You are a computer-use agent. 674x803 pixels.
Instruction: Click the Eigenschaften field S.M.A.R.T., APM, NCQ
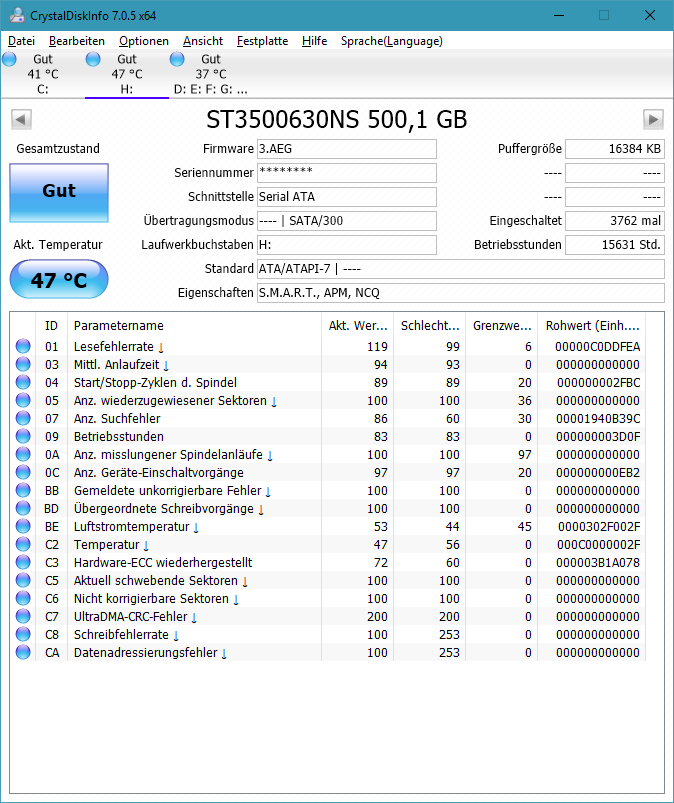(460, 293)
